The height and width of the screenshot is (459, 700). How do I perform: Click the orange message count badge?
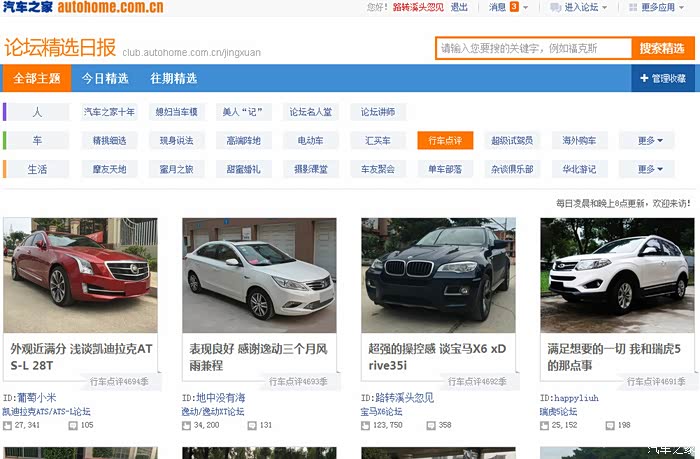coord(514,7)
